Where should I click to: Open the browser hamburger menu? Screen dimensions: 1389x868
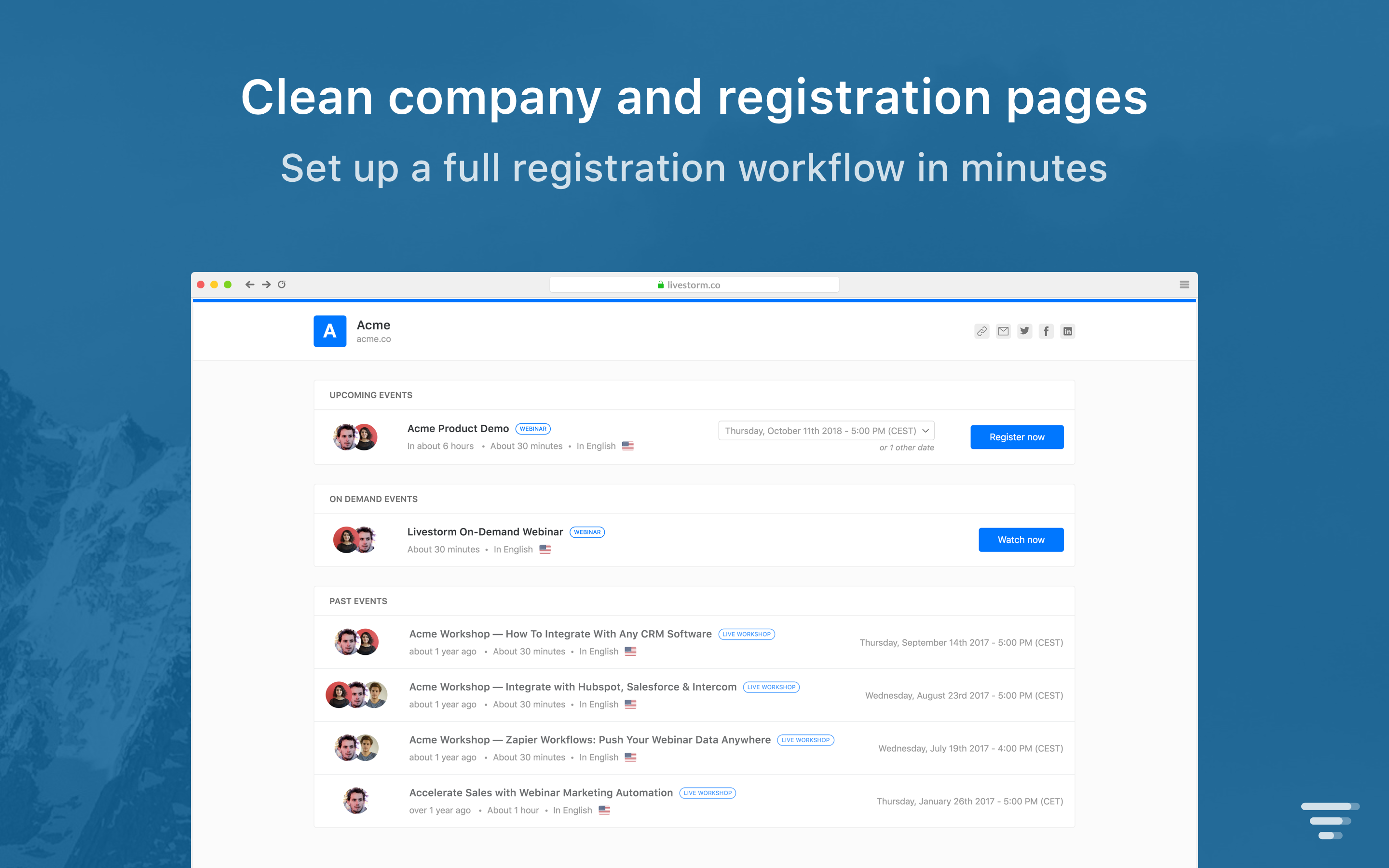pos(1184,285)
